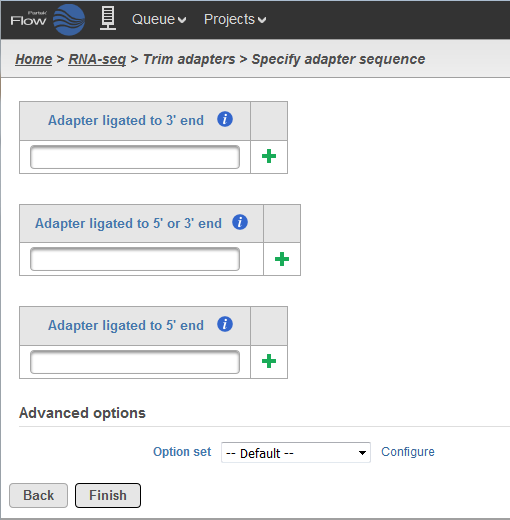Expand the Option set Default dropdown
This screenshot has width=510, height=520.
coord(296,453)
